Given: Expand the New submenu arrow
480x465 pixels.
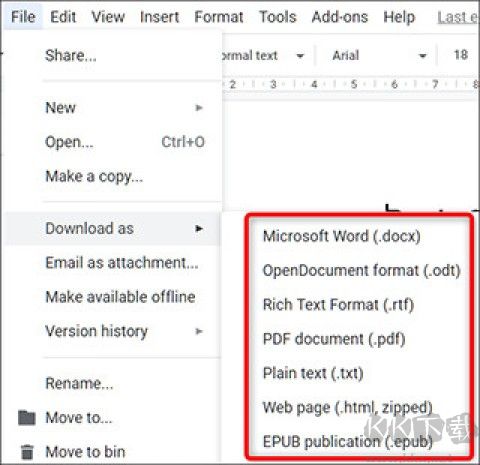Looking at the screenshot, I should (199, 108).
